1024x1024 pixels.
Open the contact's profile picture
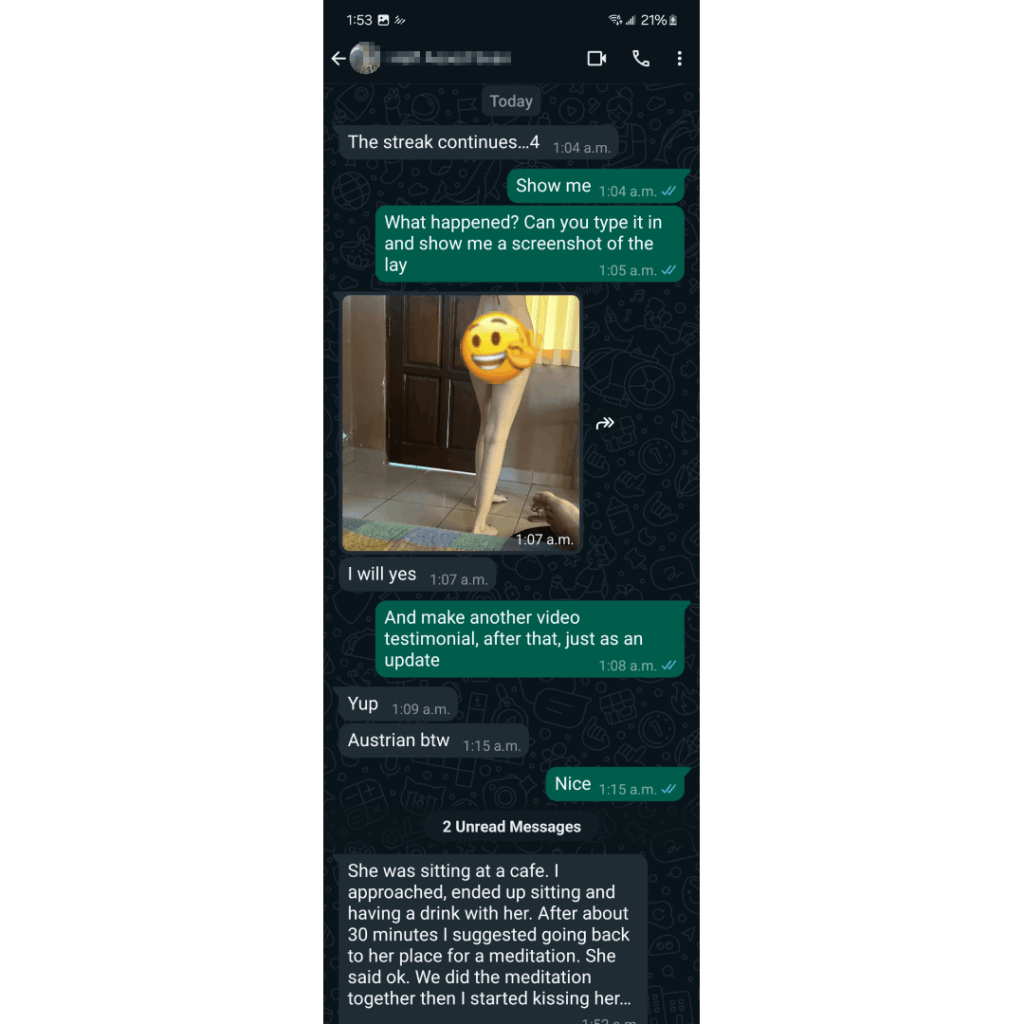pyautogui.click(x=365, y=58)
